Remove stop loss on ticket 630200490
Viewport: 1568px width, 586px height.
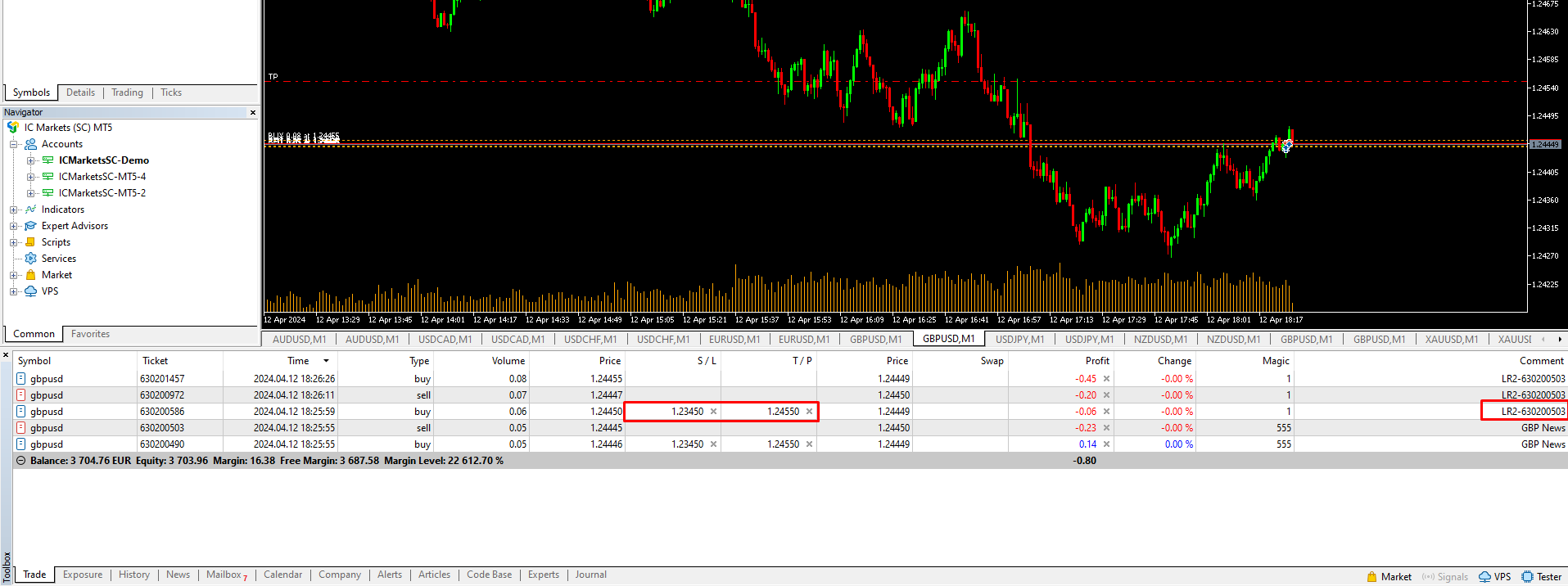[x=713, y=444]
